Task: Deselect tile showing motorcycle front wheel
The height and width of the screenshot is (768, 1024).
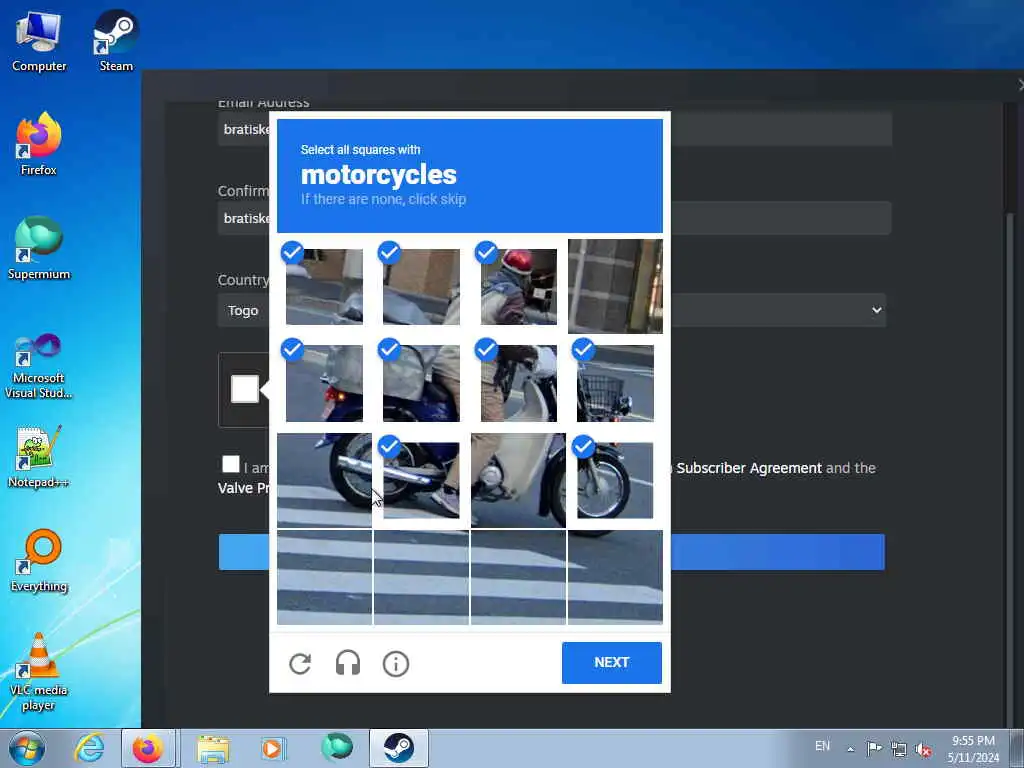Action: [x=615, y=480]
